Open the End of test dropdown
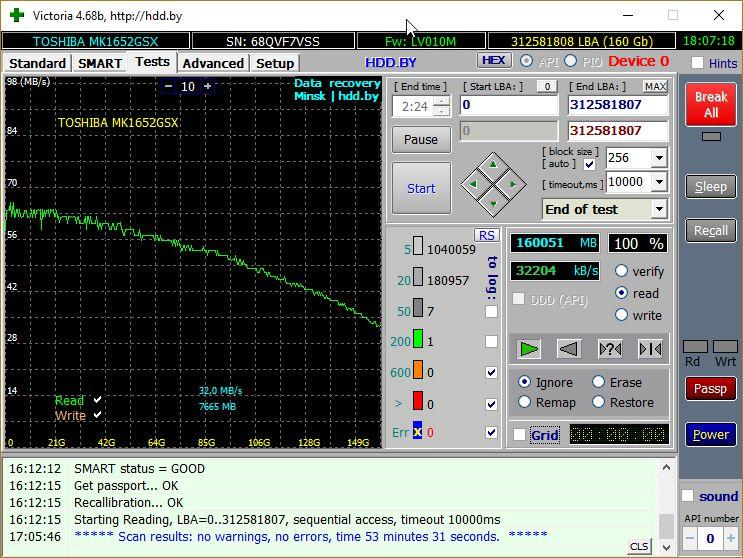 (659, 209)
